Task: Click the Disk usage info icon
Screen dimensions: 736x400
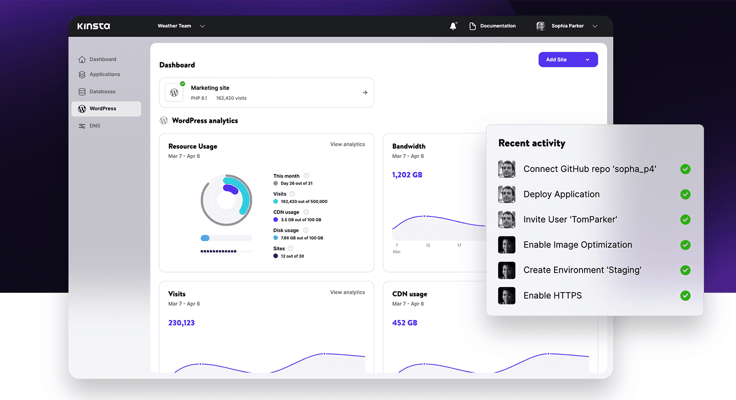Action: pos(306,231)
